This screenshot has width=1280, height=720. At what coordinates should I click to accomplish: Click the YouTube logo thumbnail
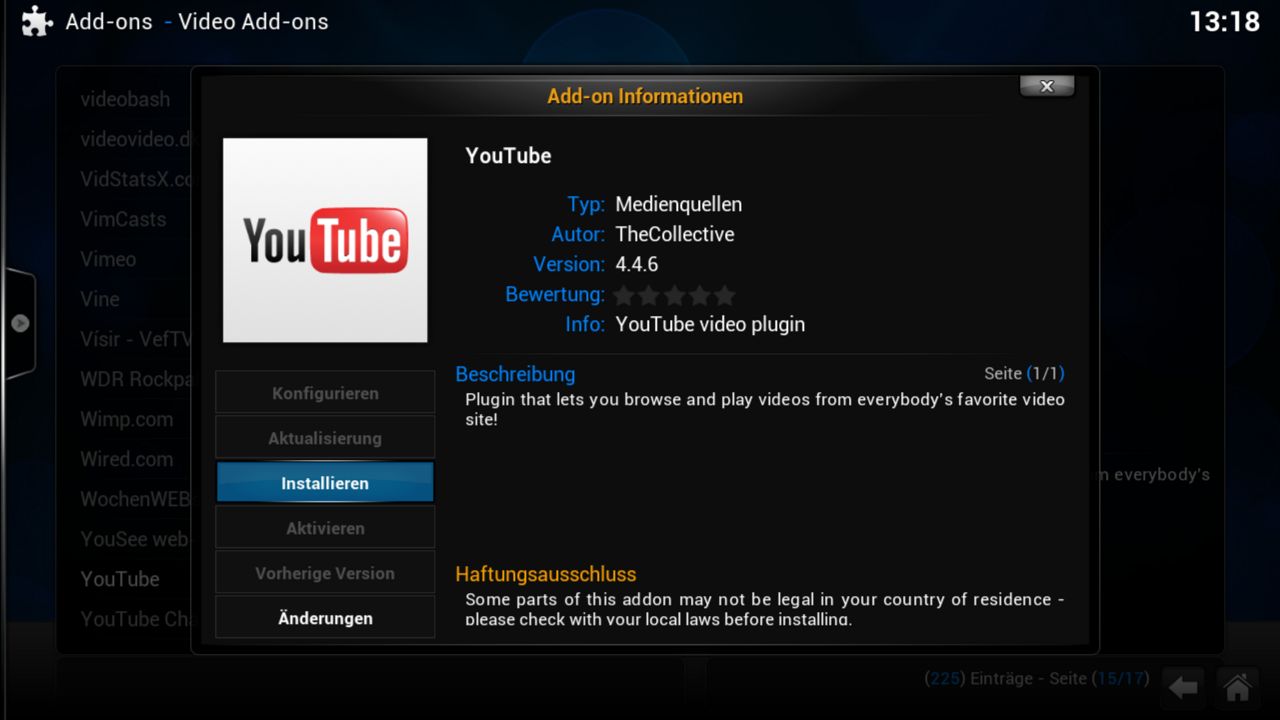[325, 240]
